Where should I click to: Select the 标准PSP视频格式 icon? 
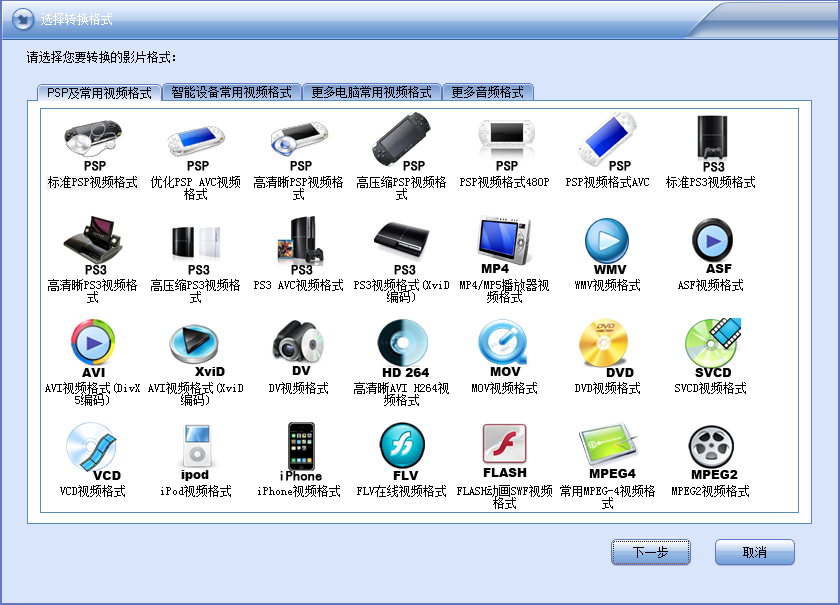(93, 139)
